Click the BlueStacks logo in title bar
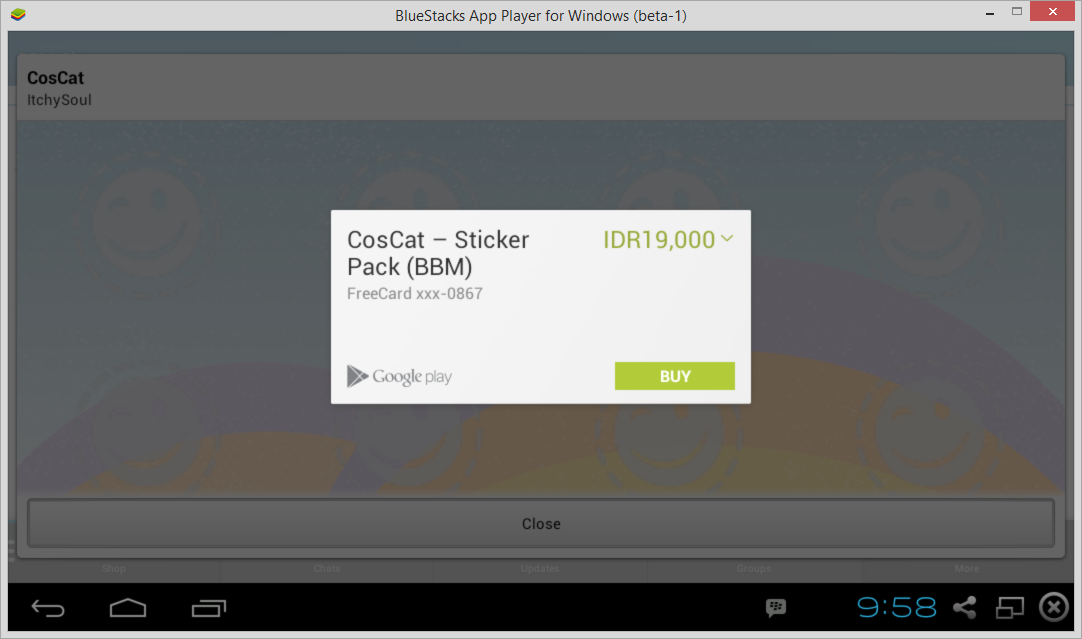Screen dimensions: 1082x639 18,14
